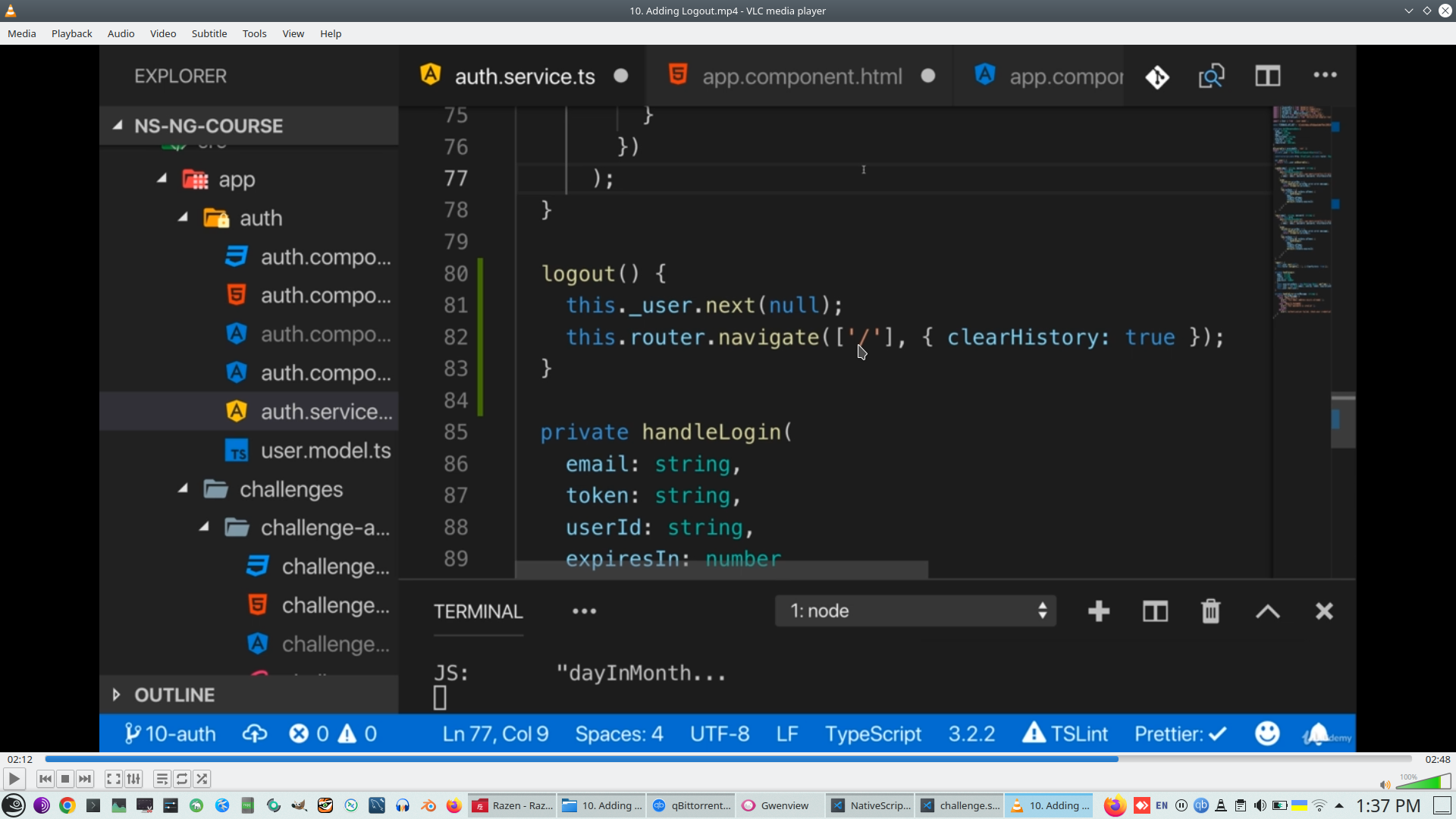Click the video seek progress bar

point(728,759)
